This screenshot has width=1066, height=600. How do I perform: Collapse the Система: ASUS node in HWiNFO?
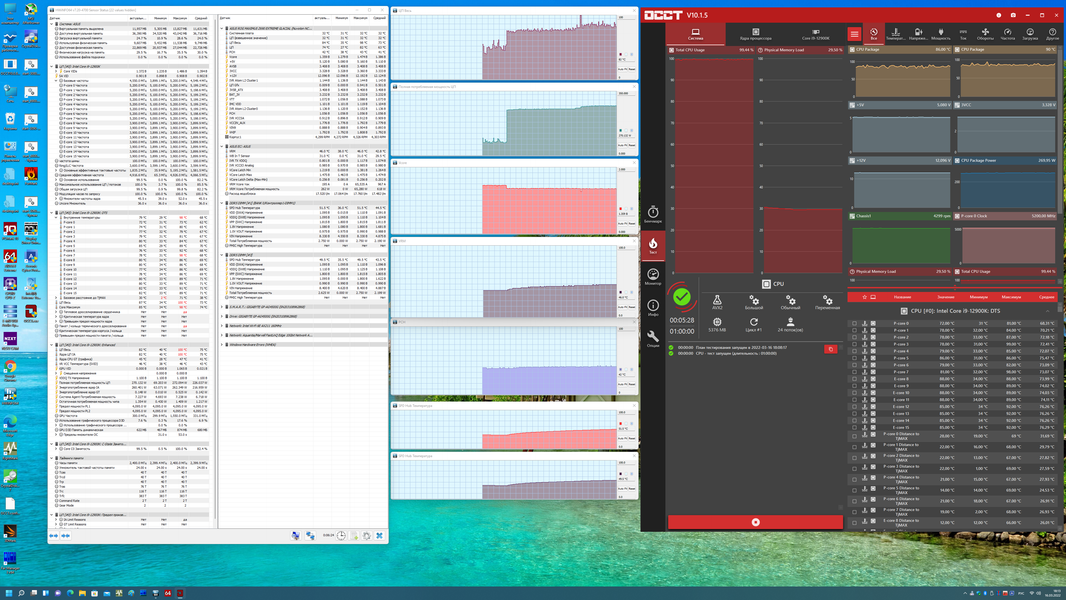pos(52,24)
